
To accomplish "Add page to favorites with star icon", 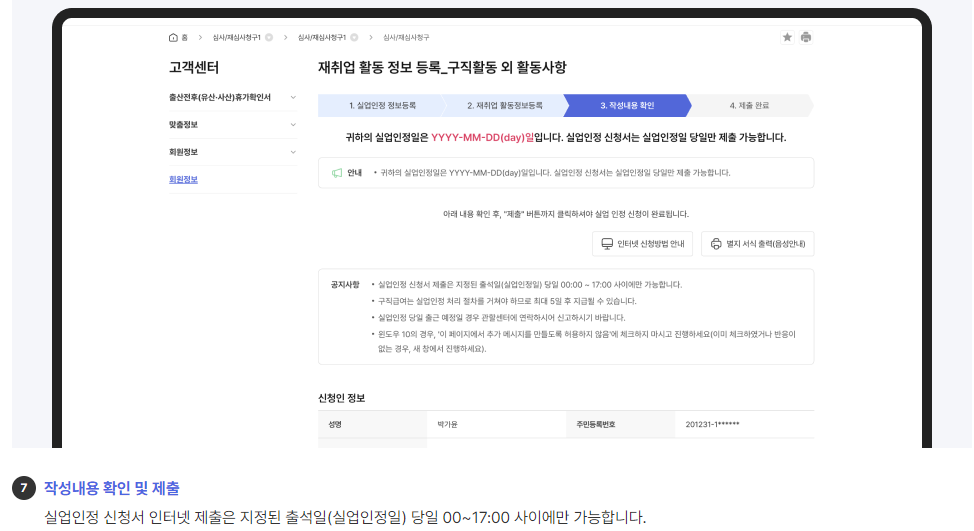I will pos(787,37).
